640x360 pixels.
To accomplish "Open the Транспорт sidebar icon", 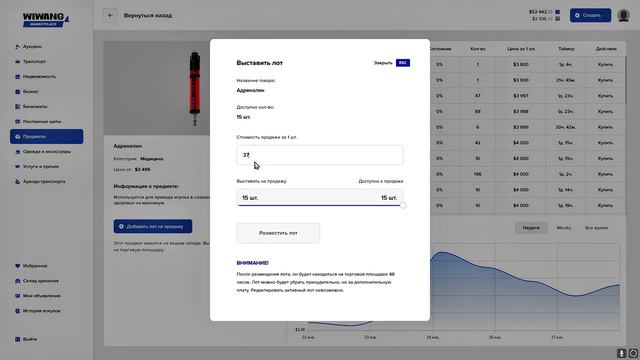I will (18, 62).
